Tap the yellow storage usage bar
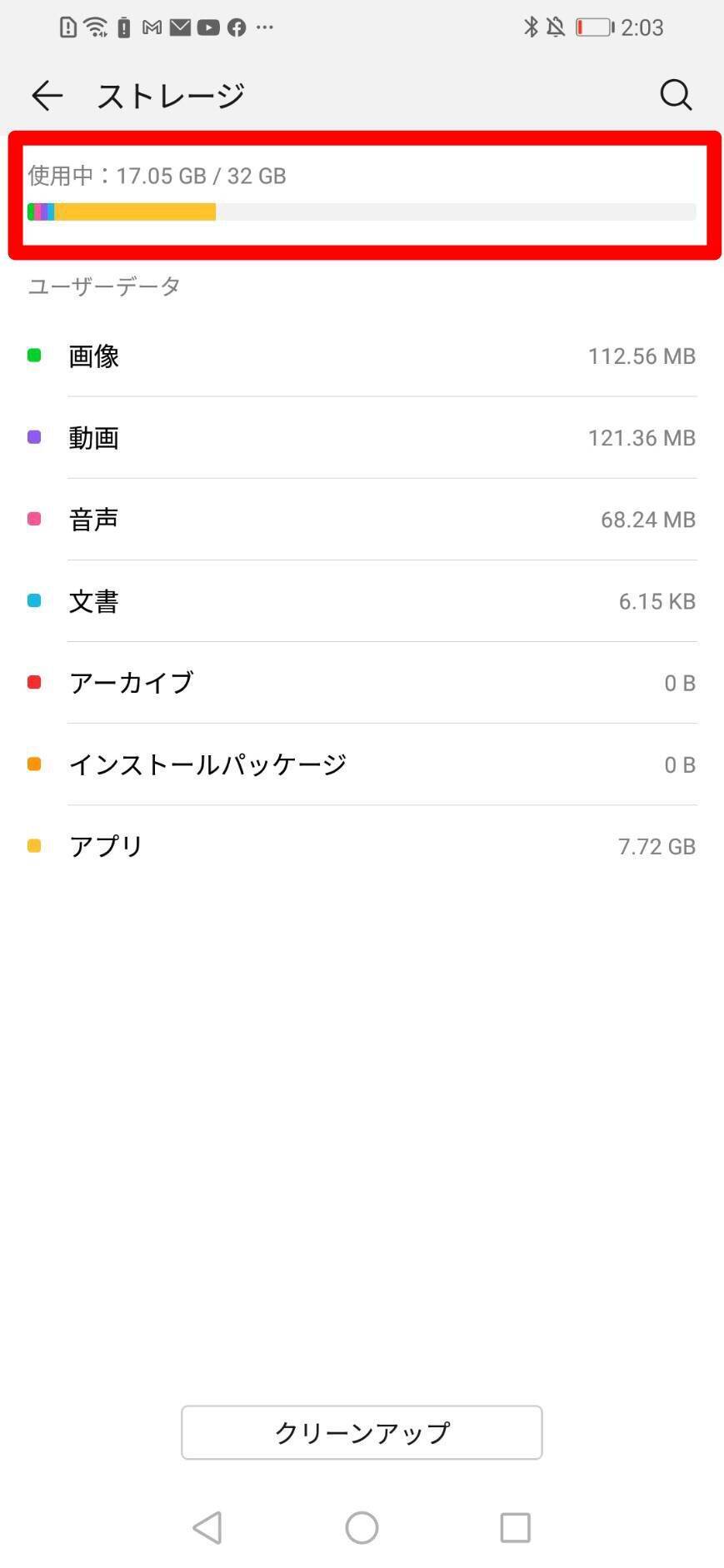The width and height of the screenshot is (724, 1568). click(x=135, y=212)
